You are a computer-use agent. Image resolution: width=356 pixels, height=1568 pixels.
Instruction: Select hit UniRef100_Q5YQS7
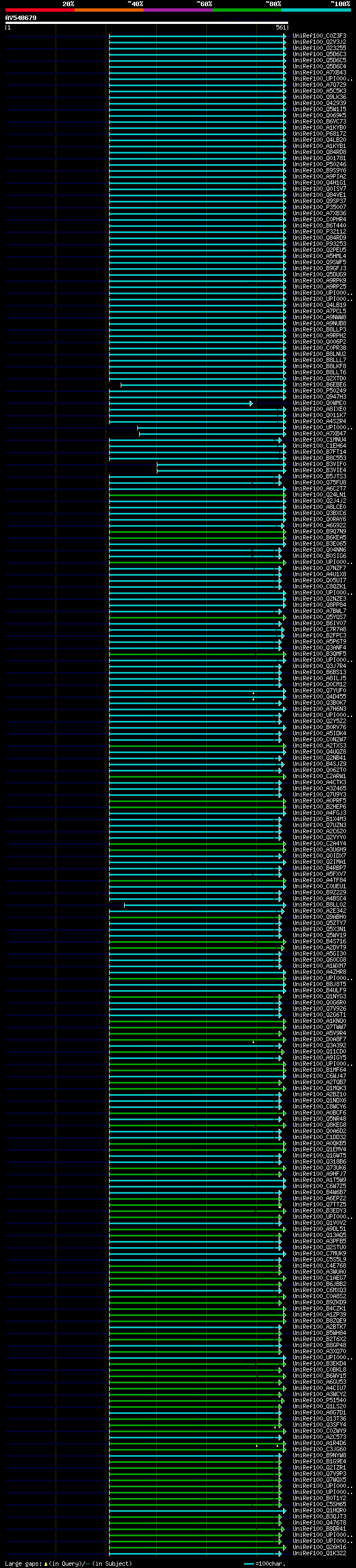[319, 617]
